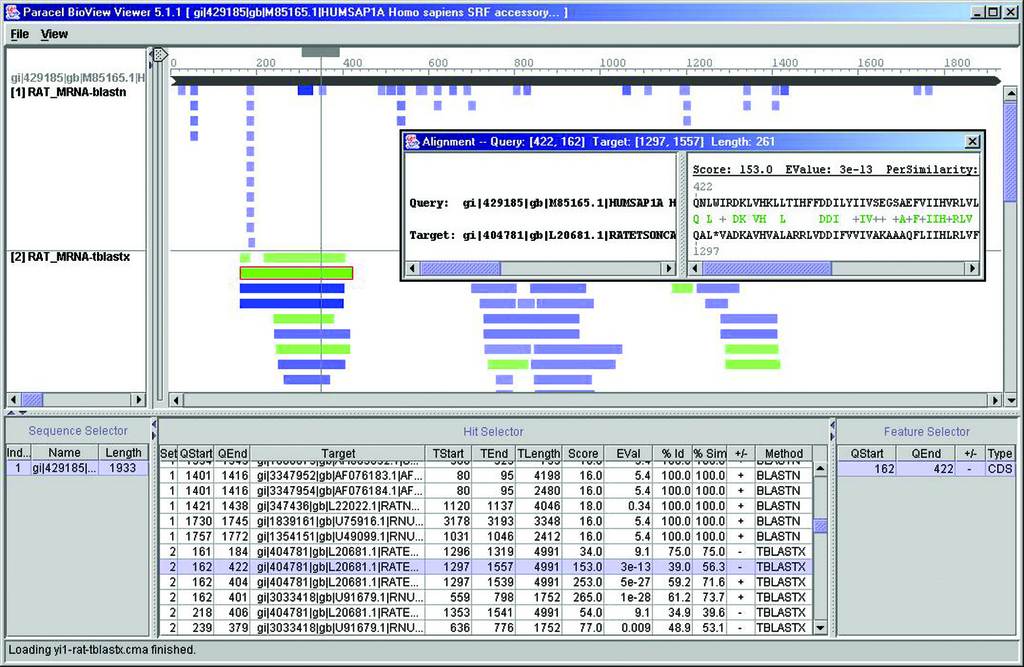This screenshot has width=1024, height=667.
Task: Select the red-outlined green tblastx hit bar
Action: pyautogui.click(x=296, y=273)
